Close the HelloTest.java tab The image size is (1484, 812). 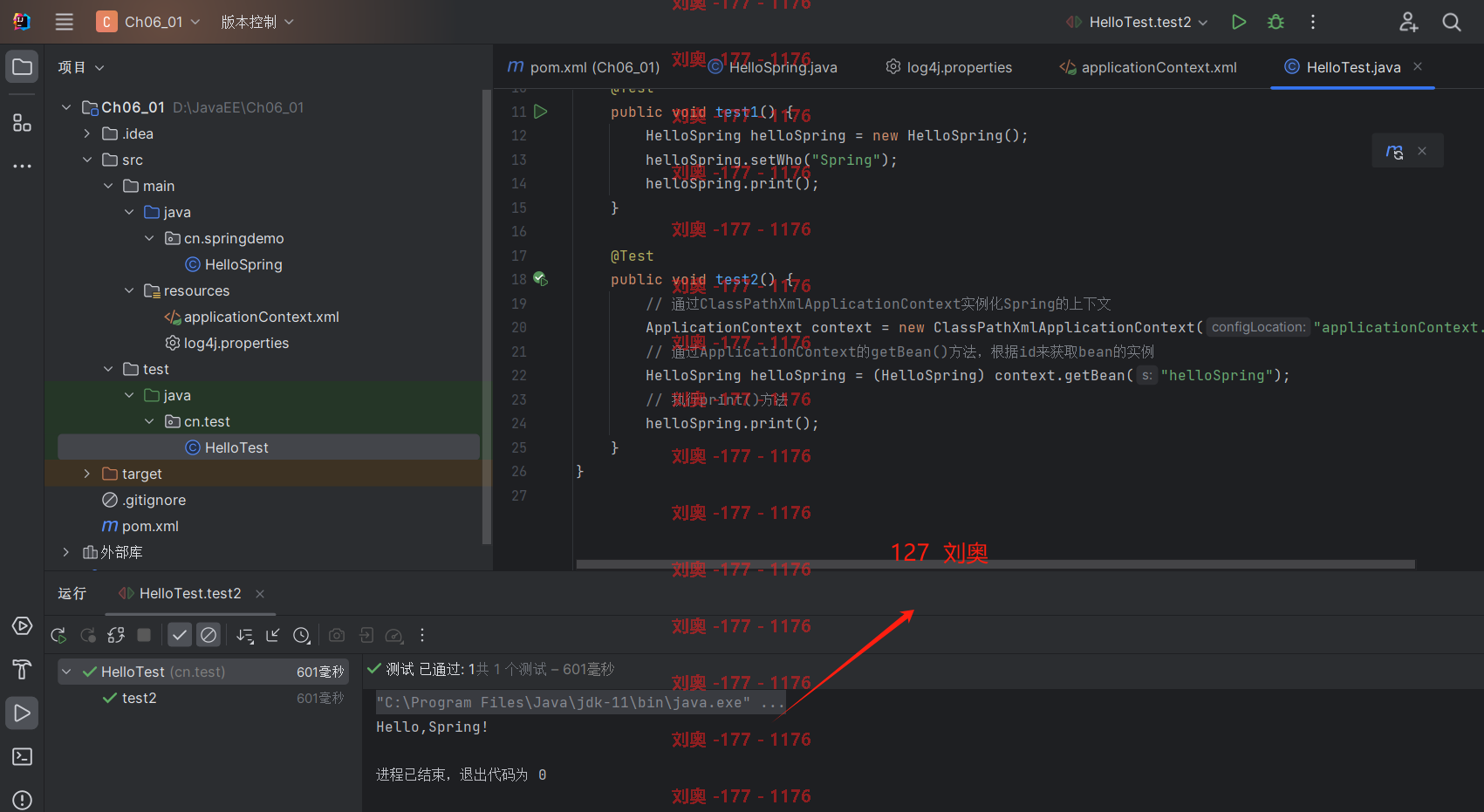click(1418, 66)
